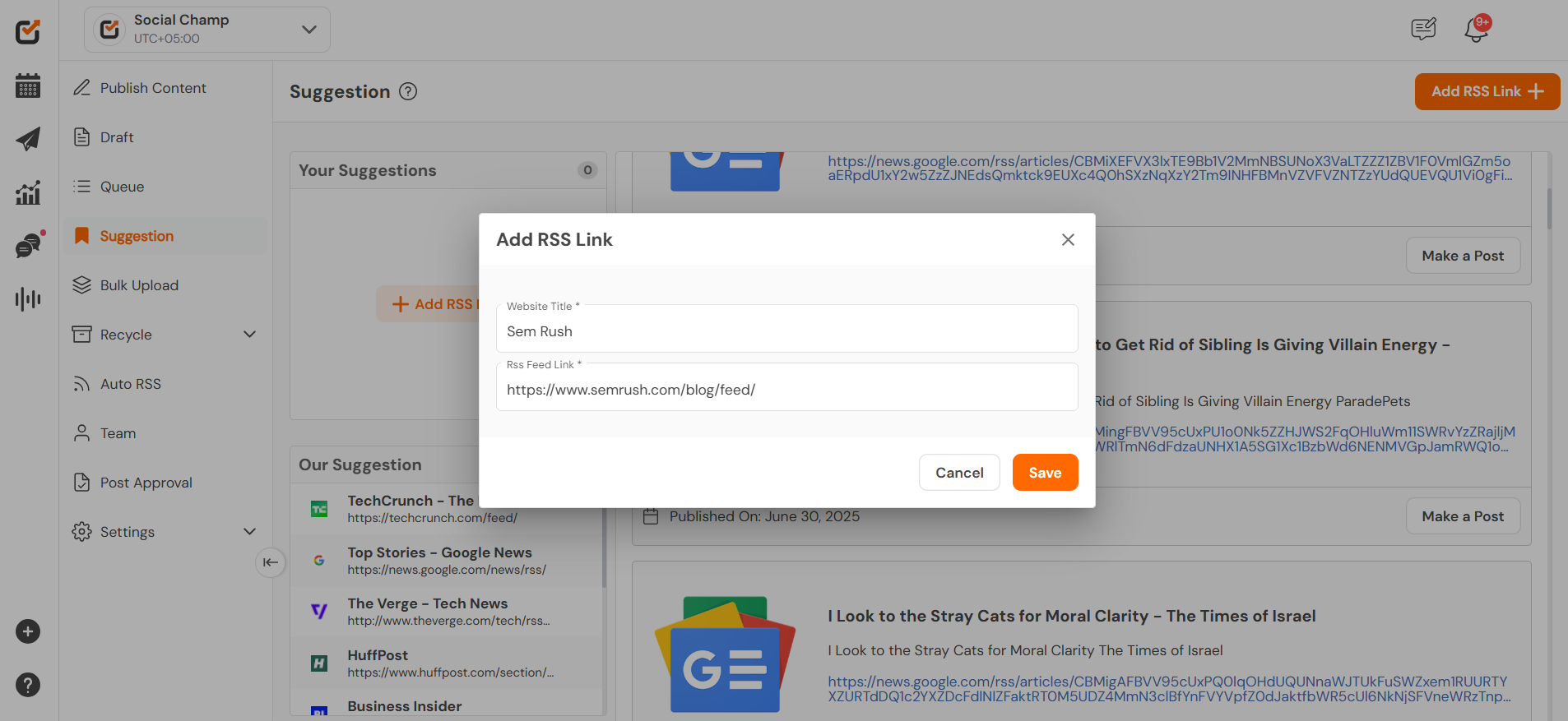
Task: Open the analytics bar chart icon
Action: coord(28,192)
